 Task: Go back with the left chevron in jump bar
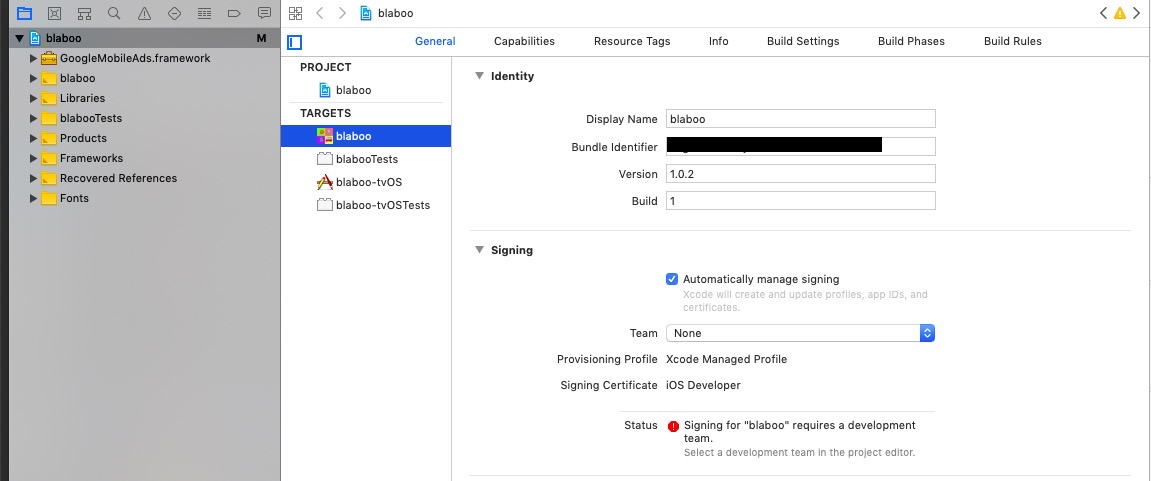[x=319, y=13]
